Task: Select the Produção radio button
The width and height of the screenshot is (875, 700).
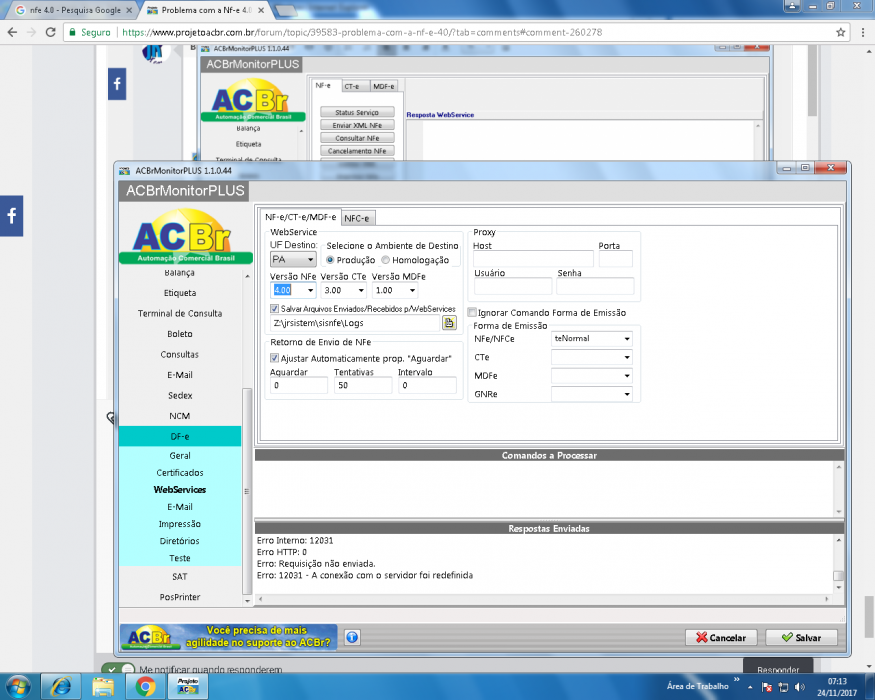Action: [330, 260]
